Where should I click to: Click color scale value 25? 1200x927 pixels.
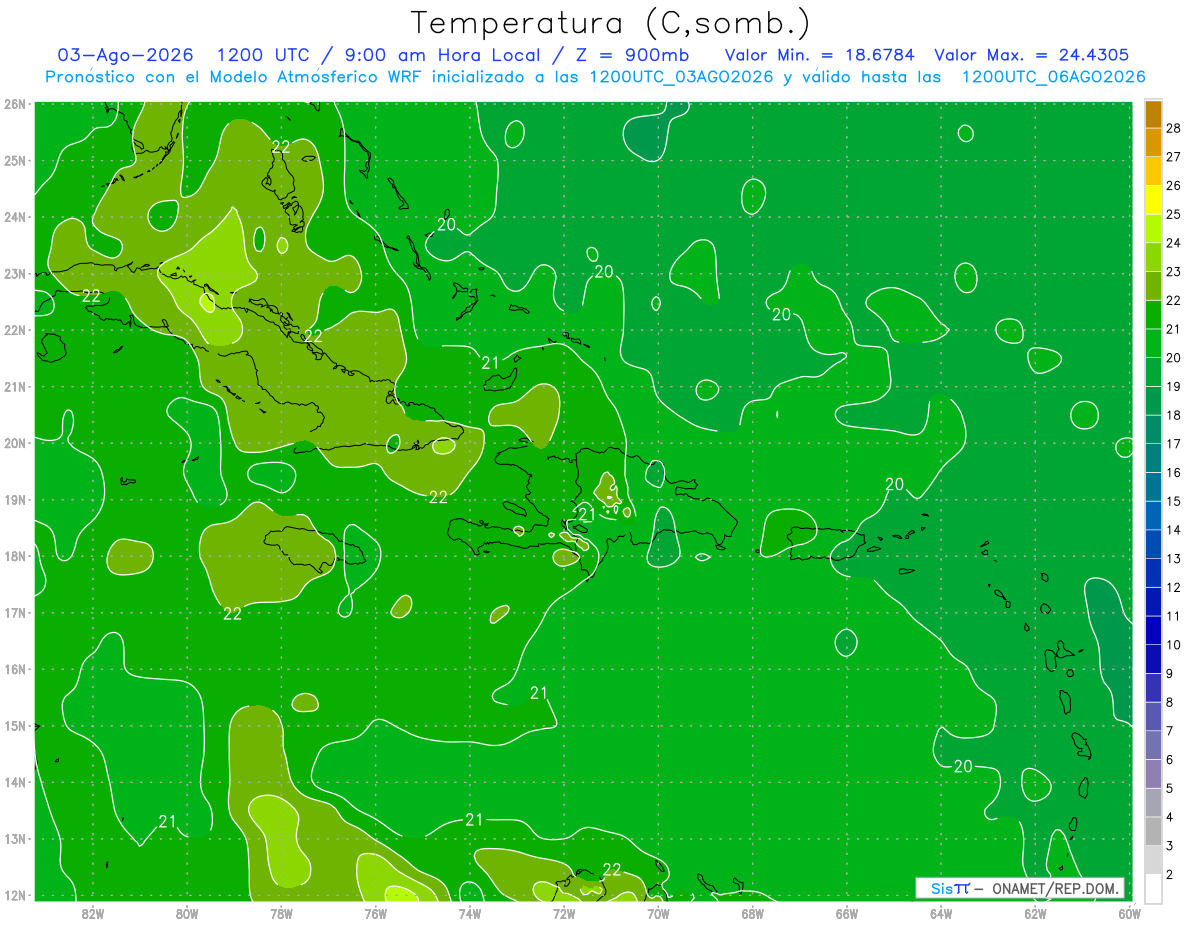pyautogui.click(x=1173, y=215)
